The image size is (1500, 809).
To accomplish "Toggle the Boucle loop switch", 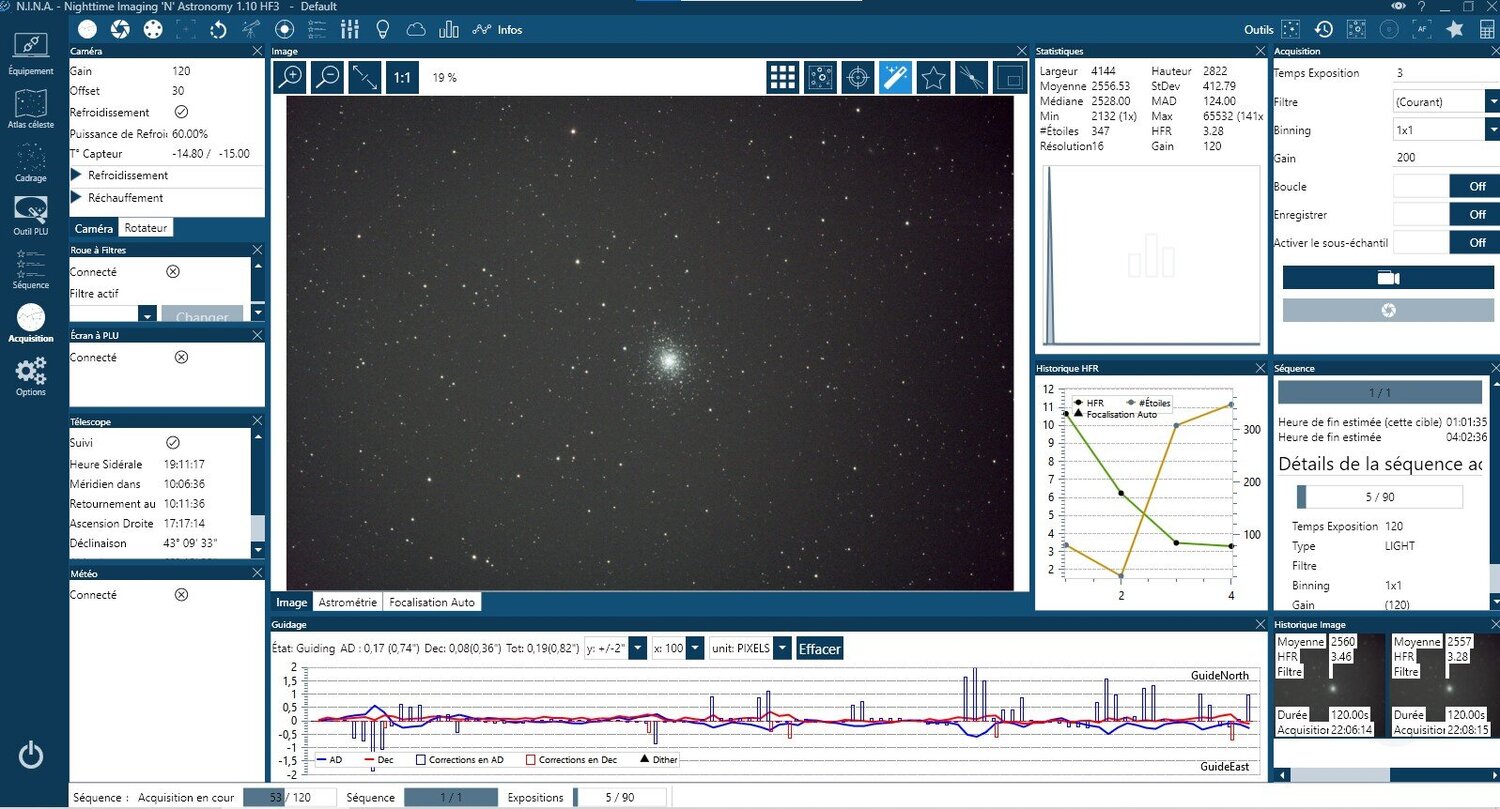I will tap(1445, 186).
